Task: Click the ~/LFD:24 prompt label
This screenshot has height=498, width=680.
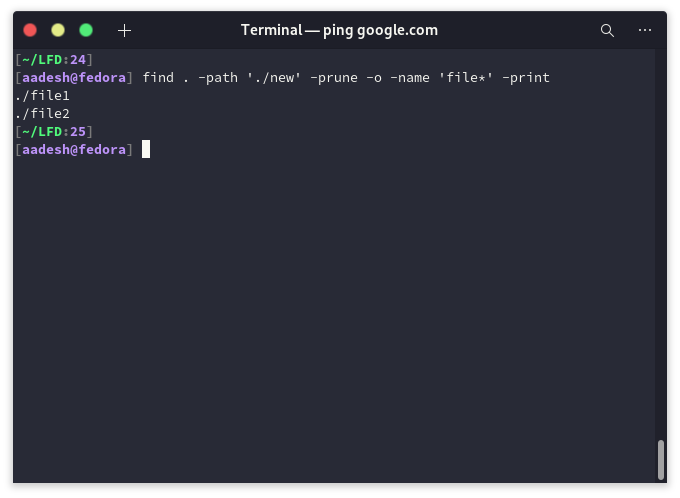Action: (54, 59)
